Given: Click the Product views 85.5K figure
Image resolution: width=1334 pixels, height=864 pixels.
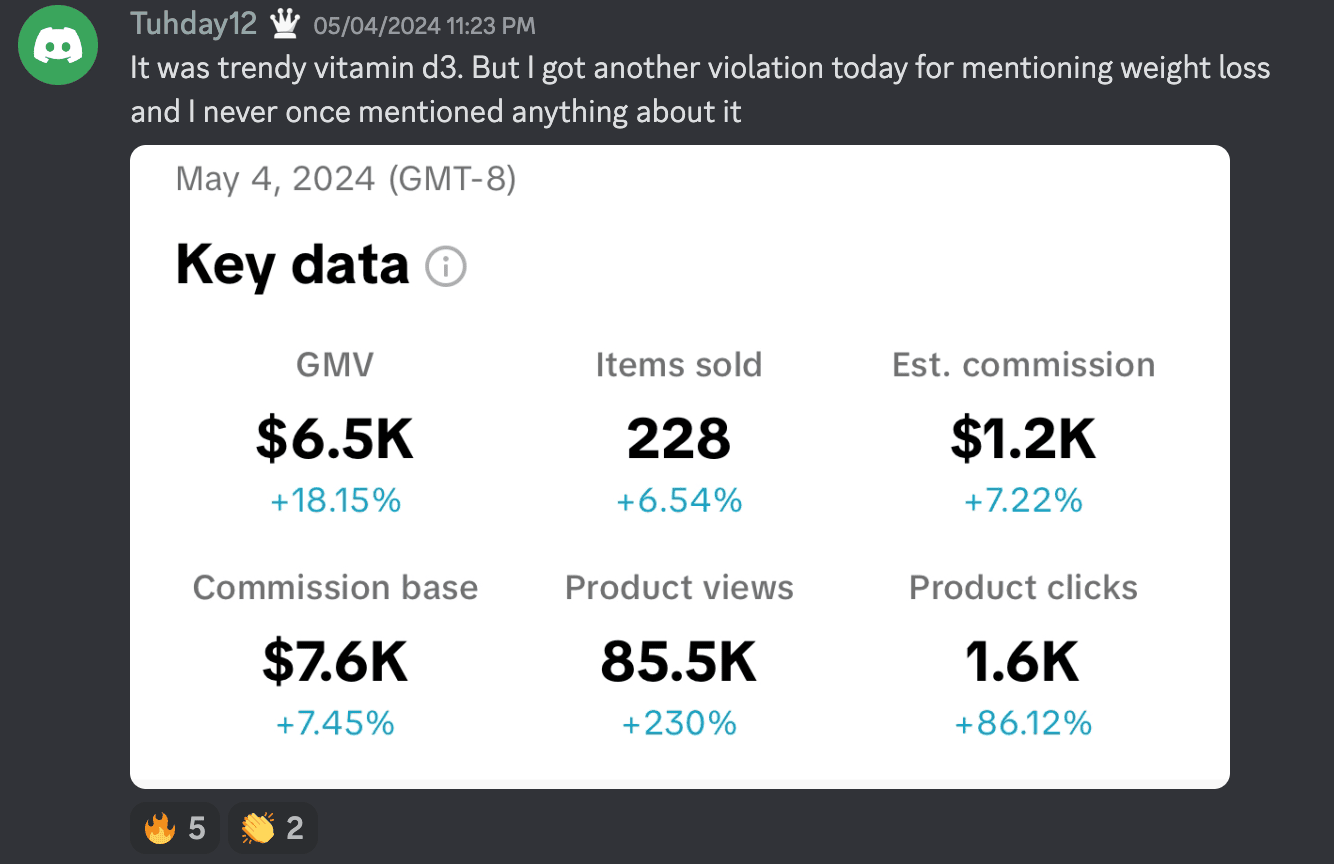Looking at the screenshot, I should 679,661.
